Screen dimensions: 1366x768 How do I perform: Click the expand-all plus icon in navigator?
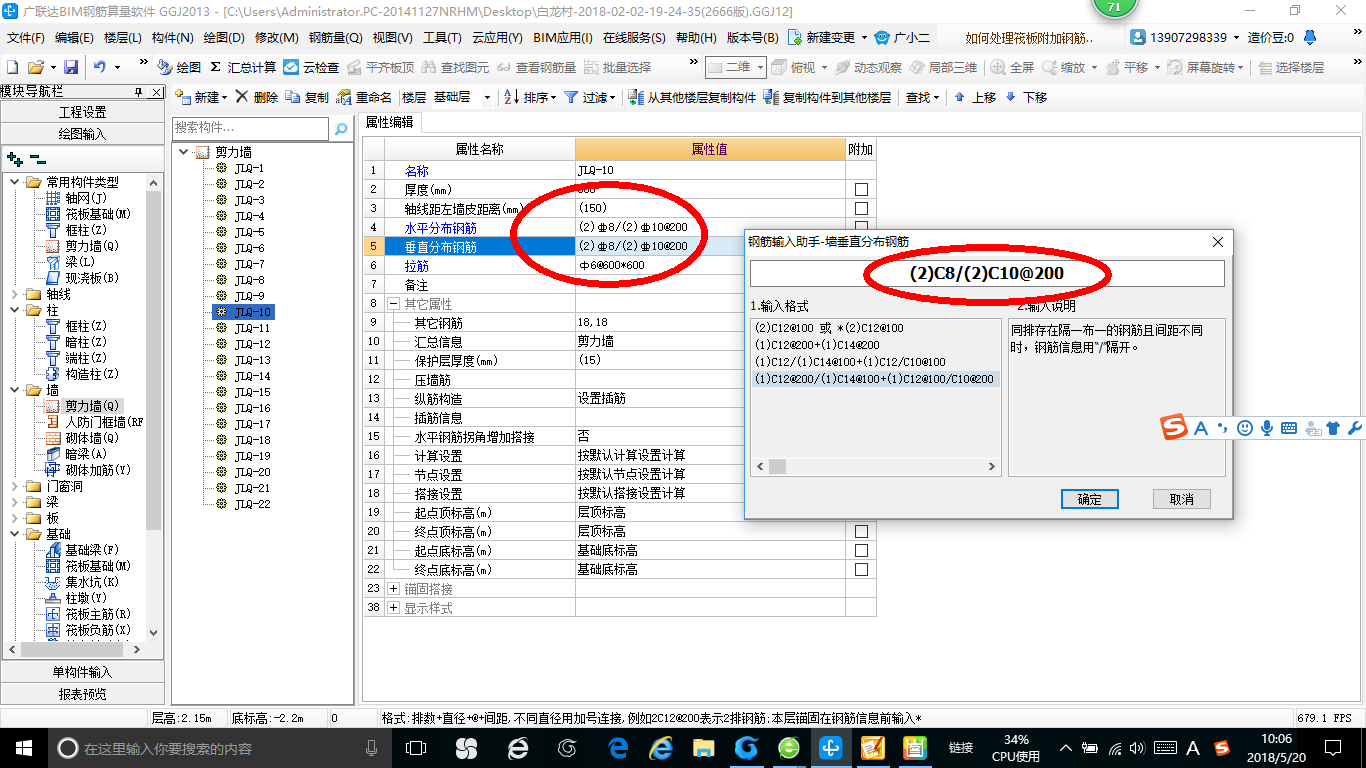click(14, 159)
